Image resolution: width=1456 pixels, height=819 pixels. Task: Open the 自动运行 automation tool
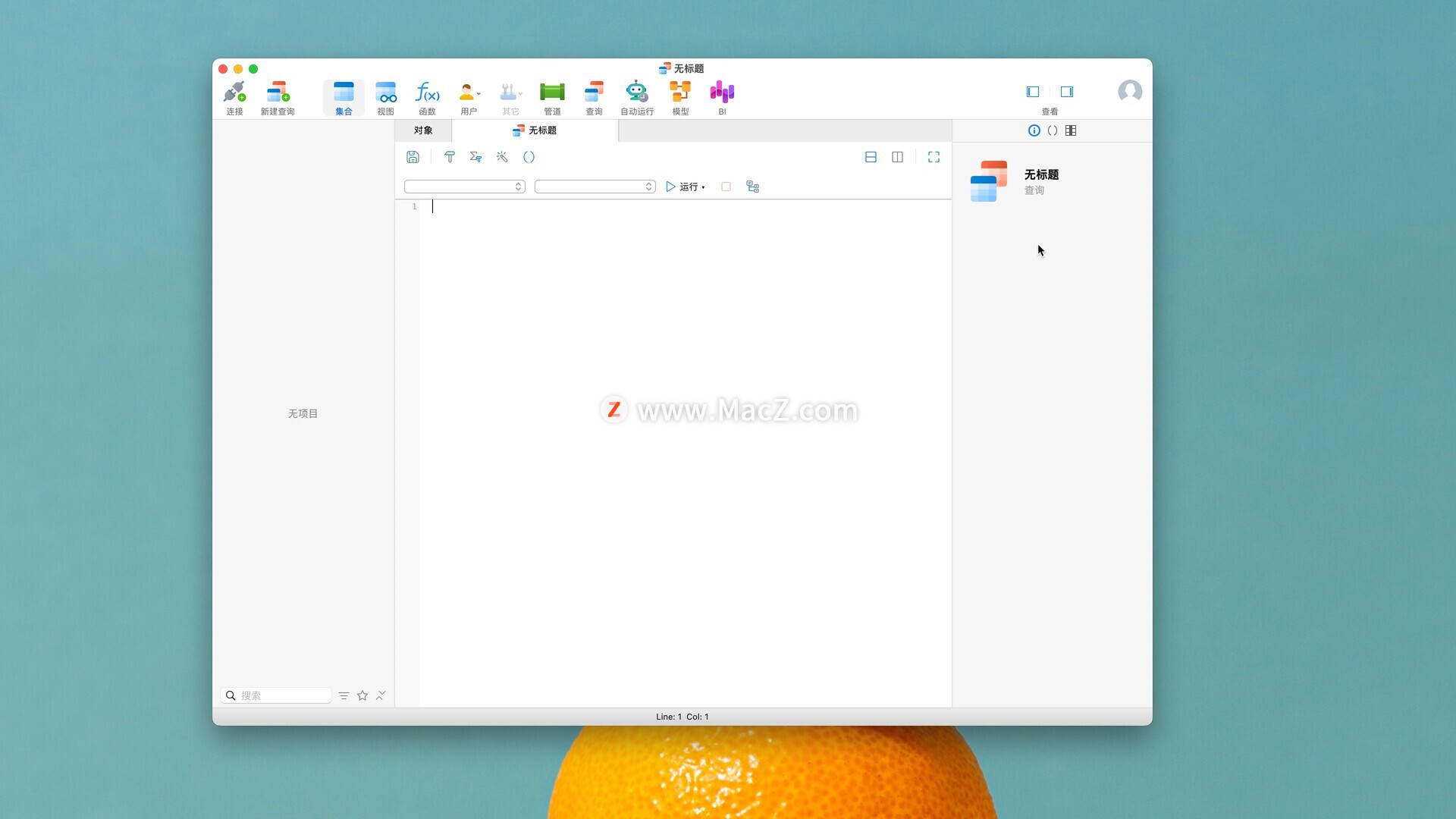coord(637,98)
